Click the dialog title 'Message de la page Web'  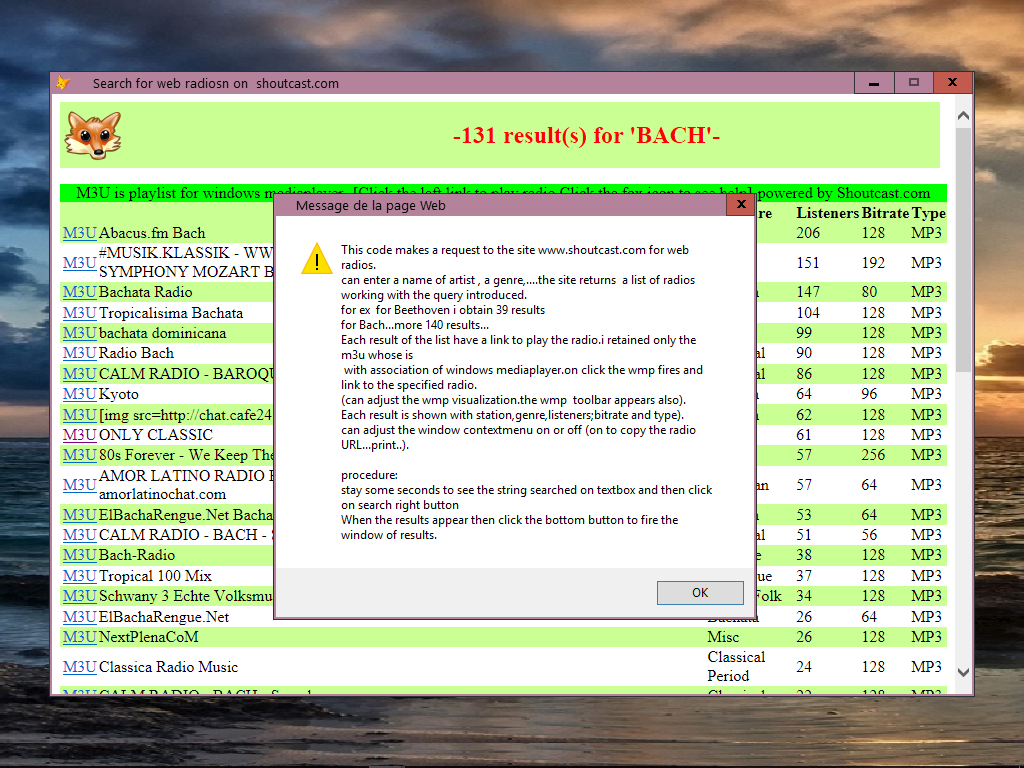pos(370,206)
